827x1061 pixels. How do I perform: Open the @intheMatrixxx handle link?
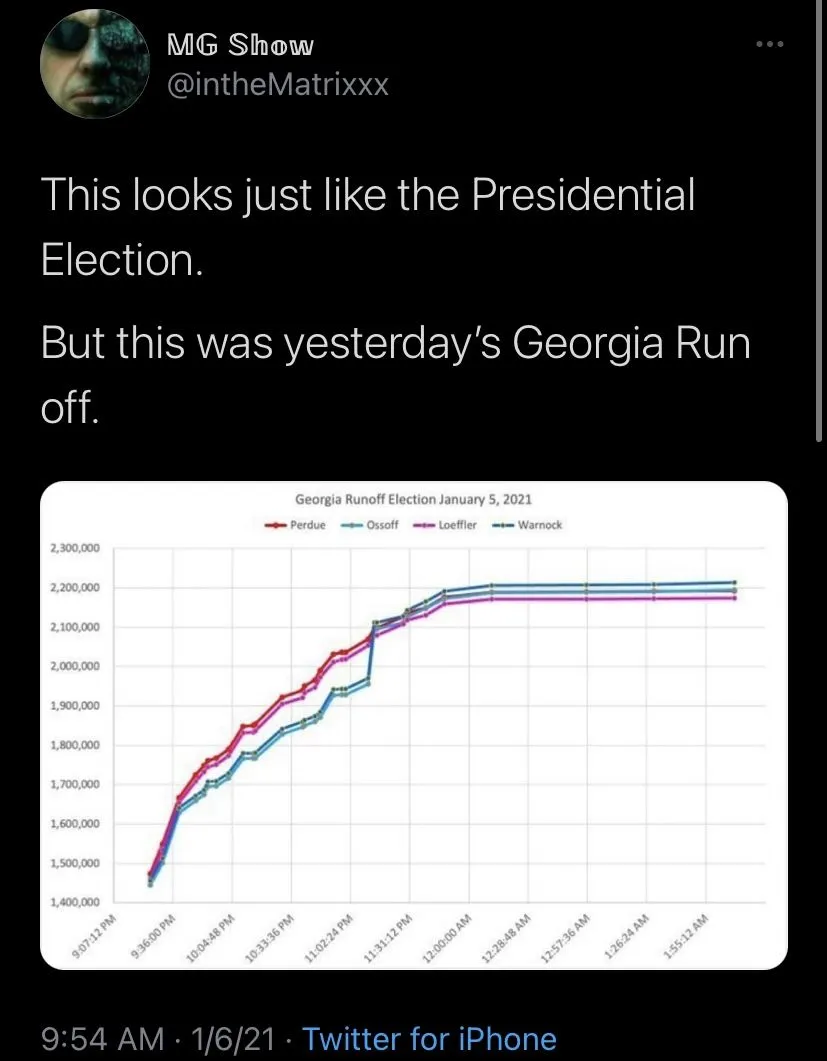[x=275, y=85]
